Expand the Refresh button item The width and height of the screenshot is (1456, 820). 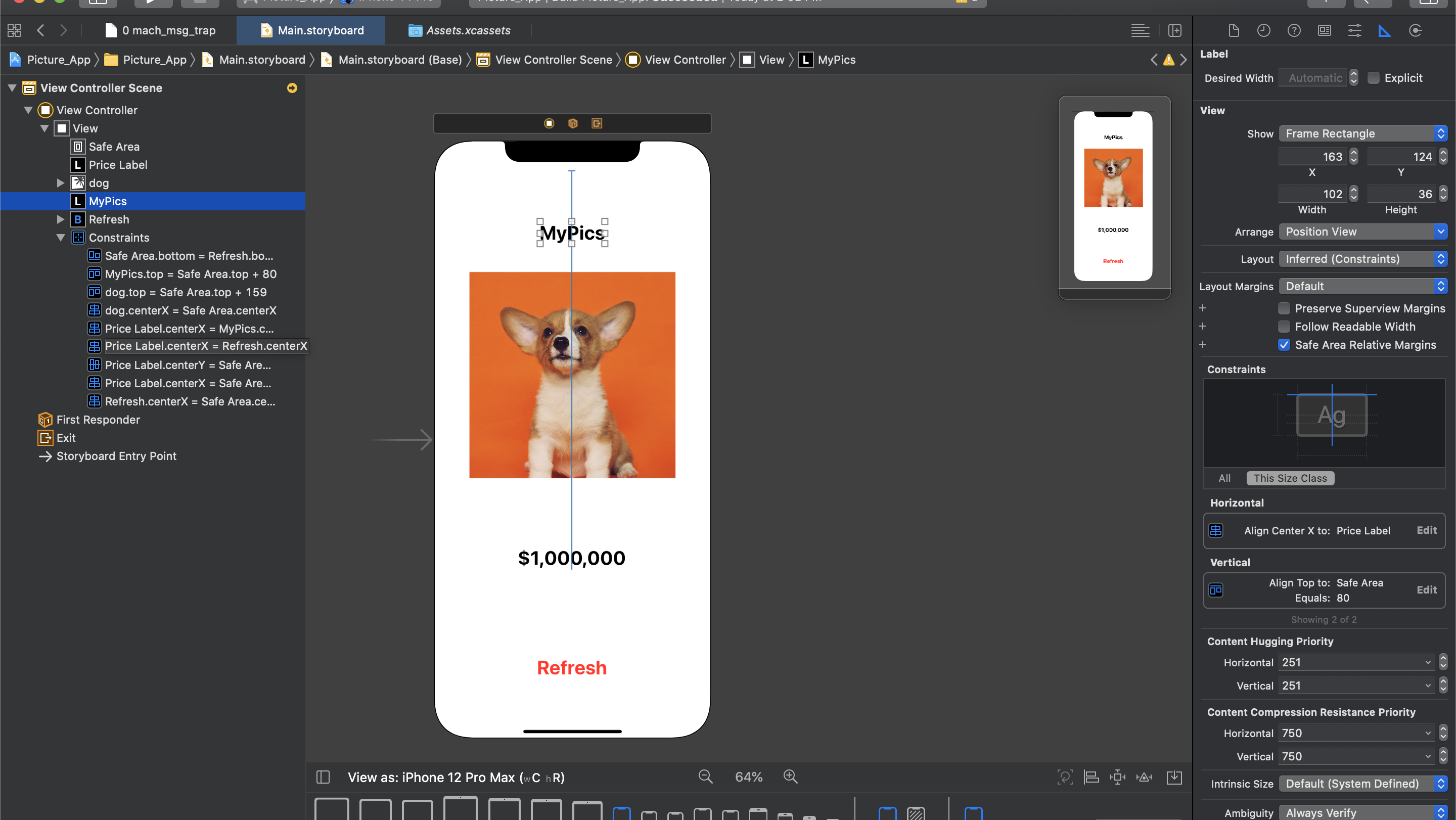coord(61,220)
